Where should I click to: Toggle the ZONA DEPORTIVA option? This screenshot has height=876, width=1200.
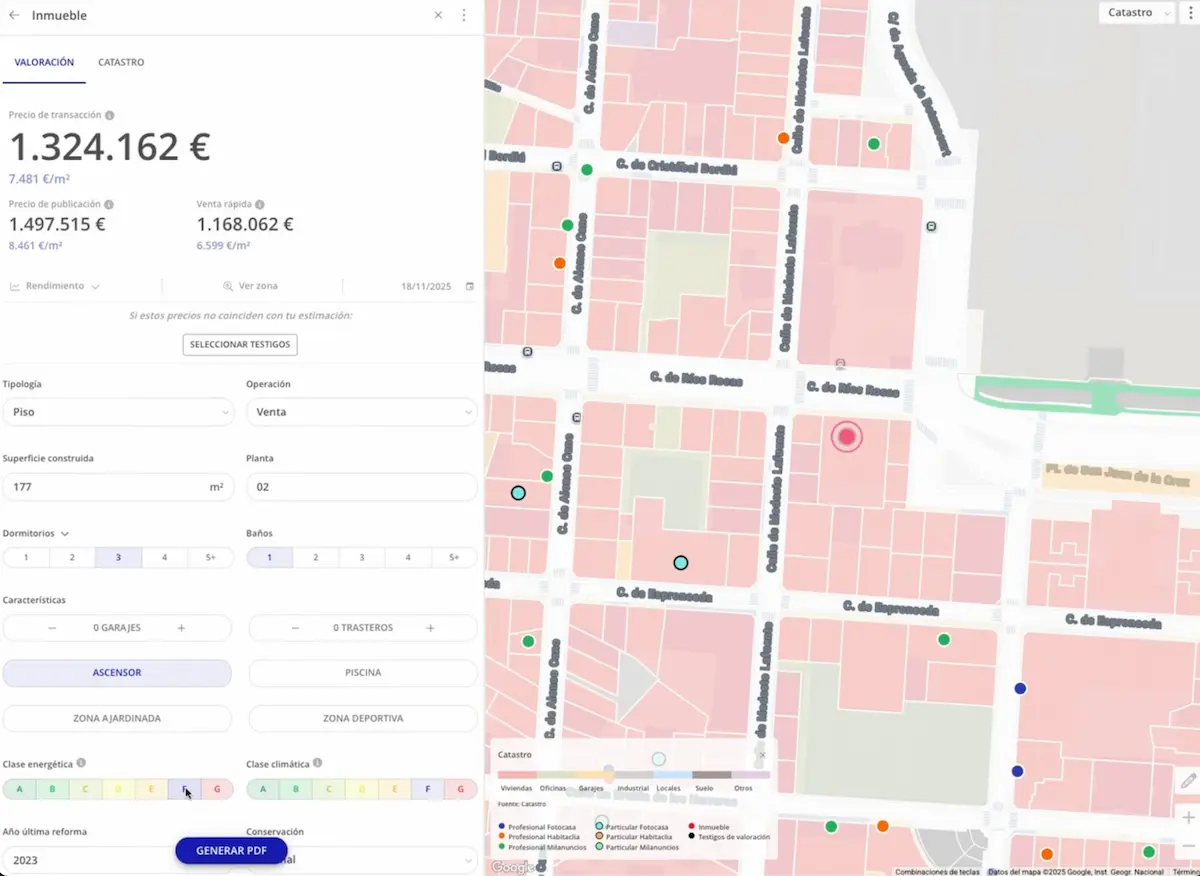coord(362,718)
